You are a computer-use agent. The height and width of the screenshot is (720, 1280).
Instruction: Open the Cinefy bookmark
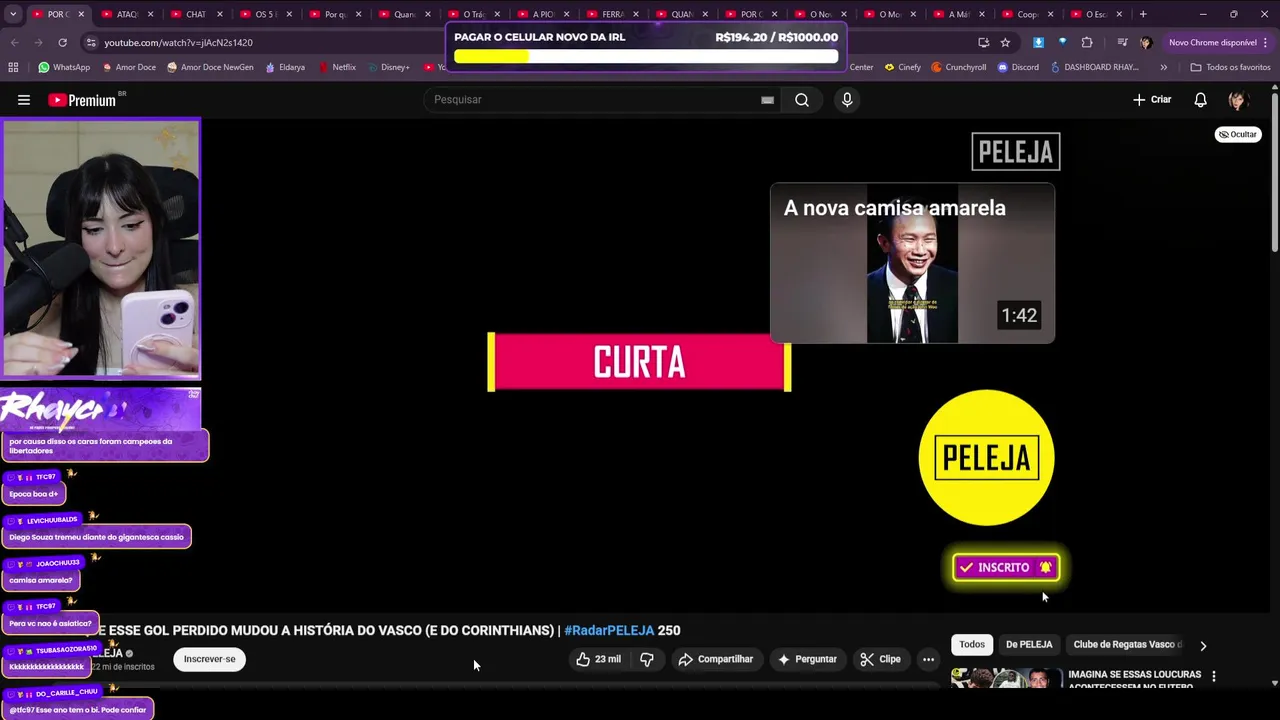pyautogui.click(x=902, y=67)
